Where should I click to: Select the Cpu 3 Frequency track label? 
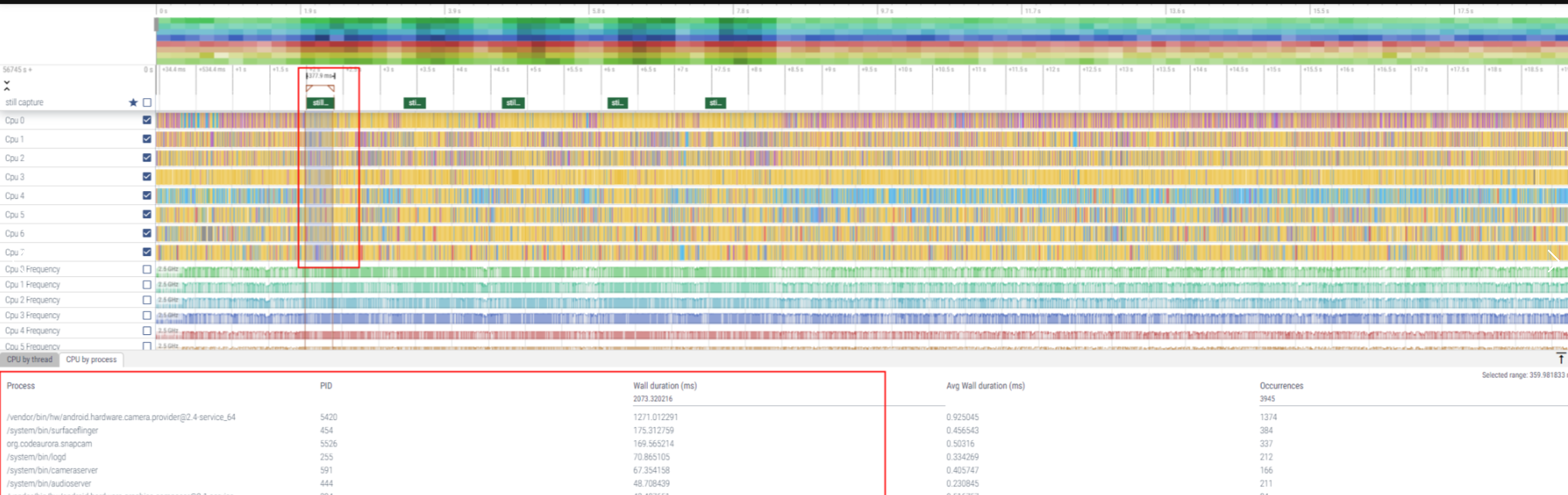[32, 316]
